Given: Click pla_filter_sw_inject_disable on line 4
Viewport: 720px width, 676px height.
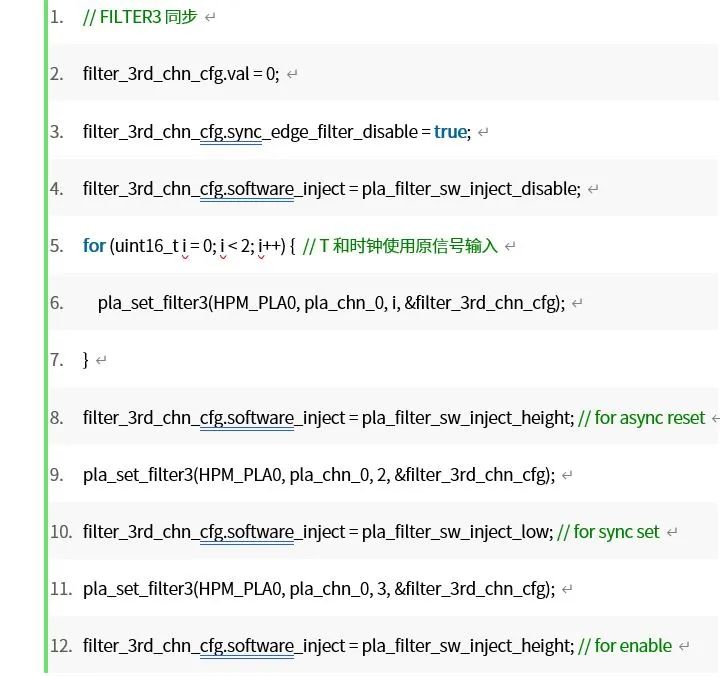Looking at the screenshot, I should click(x=471, y=188).
